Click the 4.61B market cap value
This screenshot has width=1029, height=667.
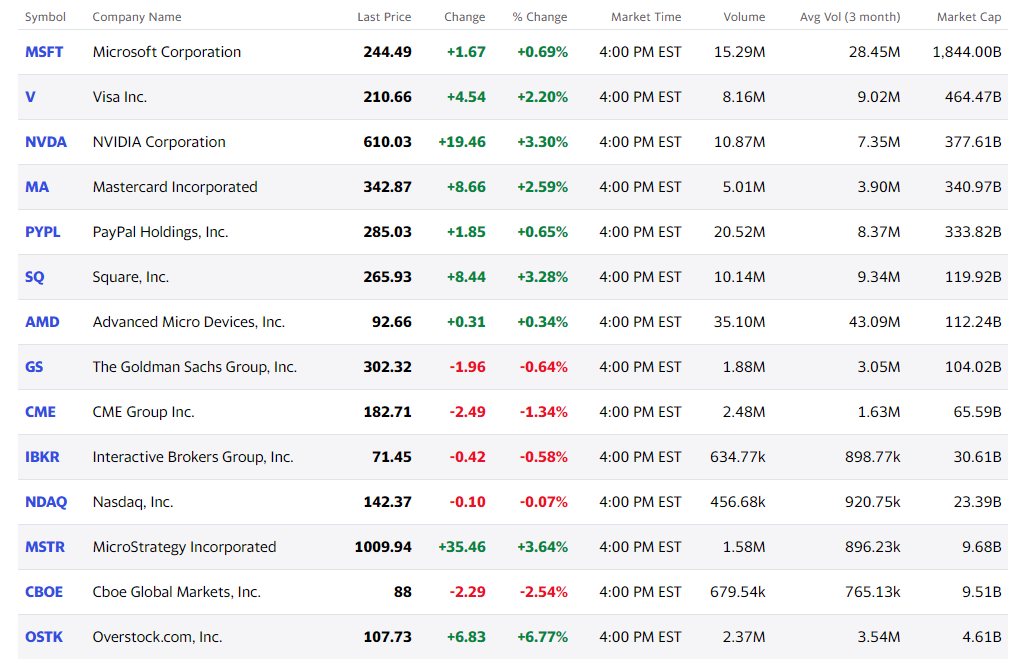pyautogui.click(x=982, y=637)
